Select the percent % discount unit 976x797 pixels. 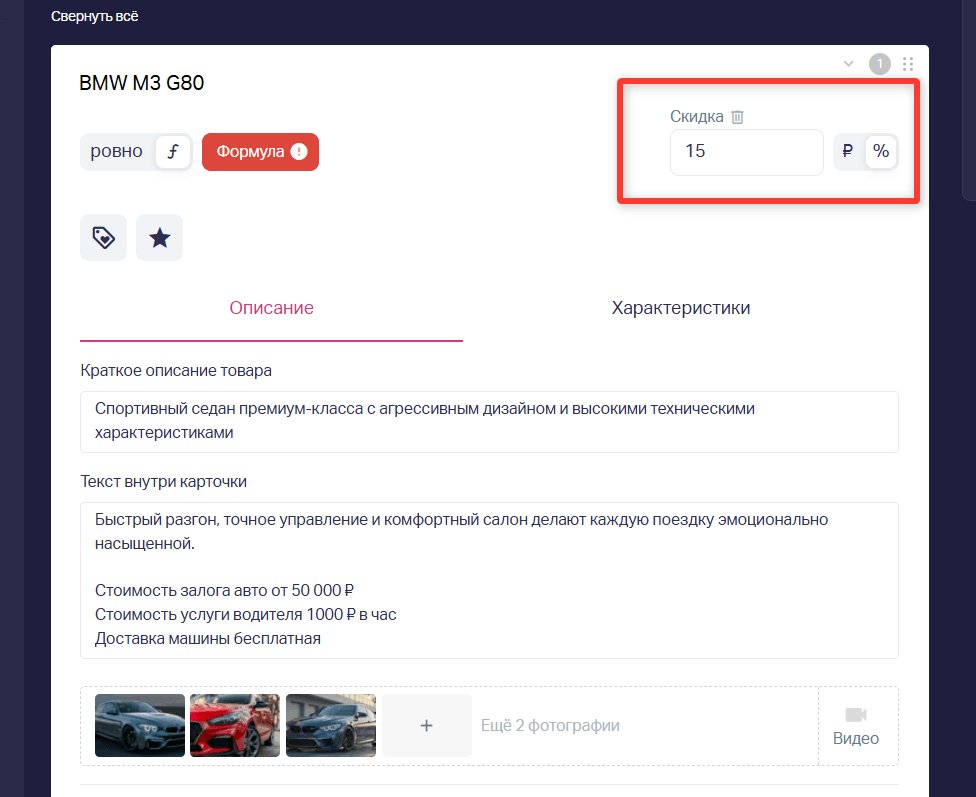pos(881,151)
